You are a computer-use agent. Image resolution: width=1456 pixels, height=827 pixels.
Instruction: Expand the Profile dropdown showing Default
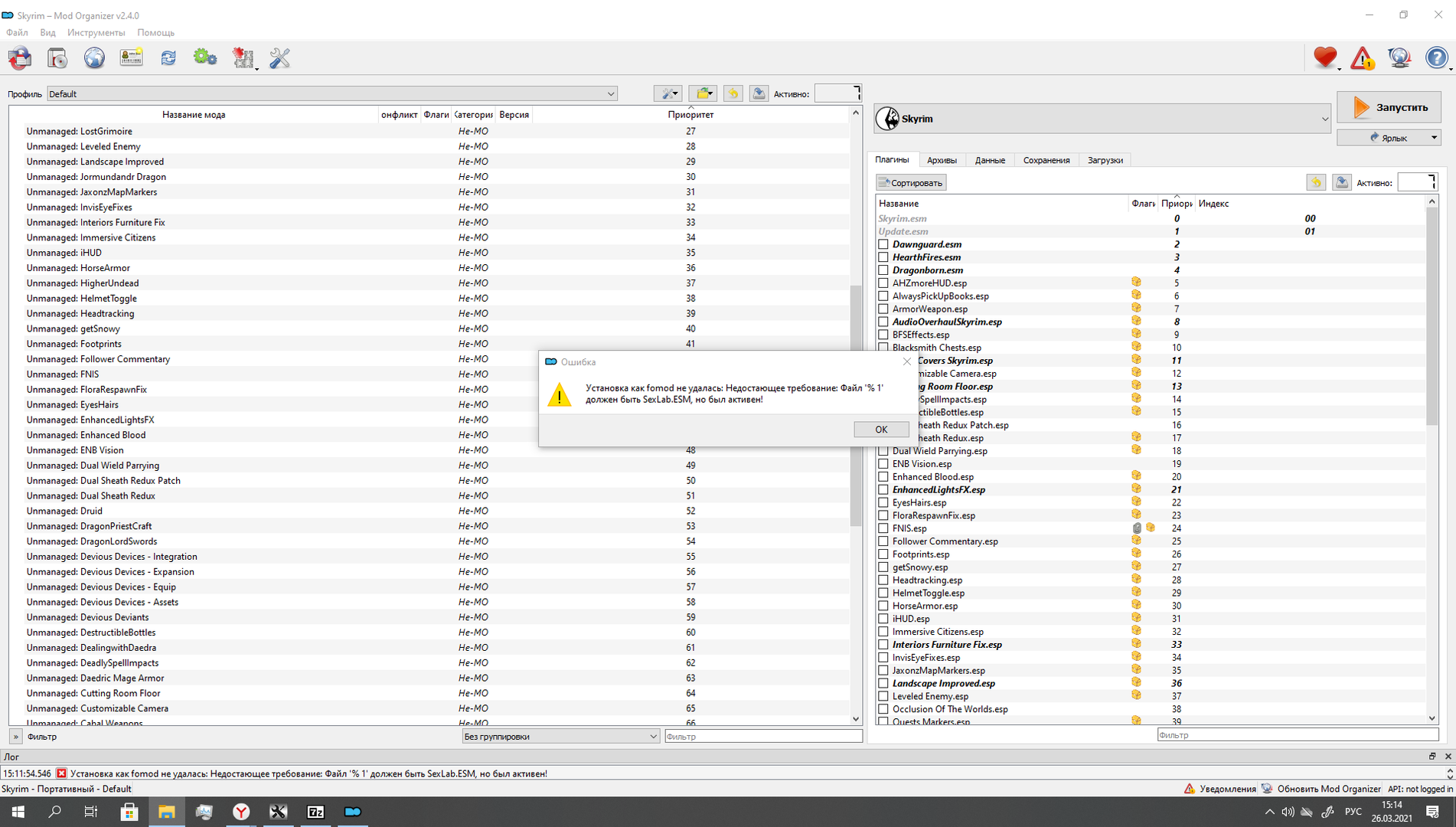click(332, 94)
